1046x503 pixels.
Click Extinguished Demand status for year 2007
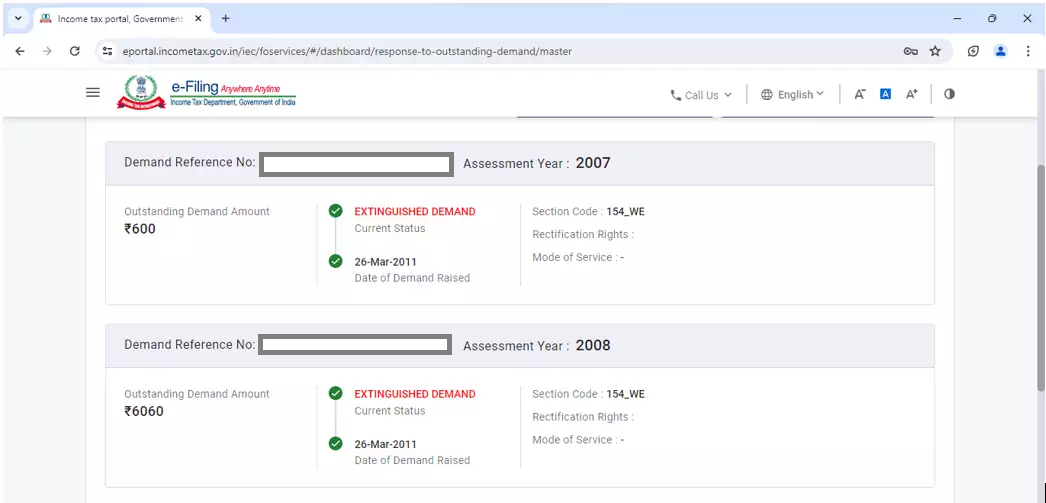pyautogui.click(x=415, y=212)
